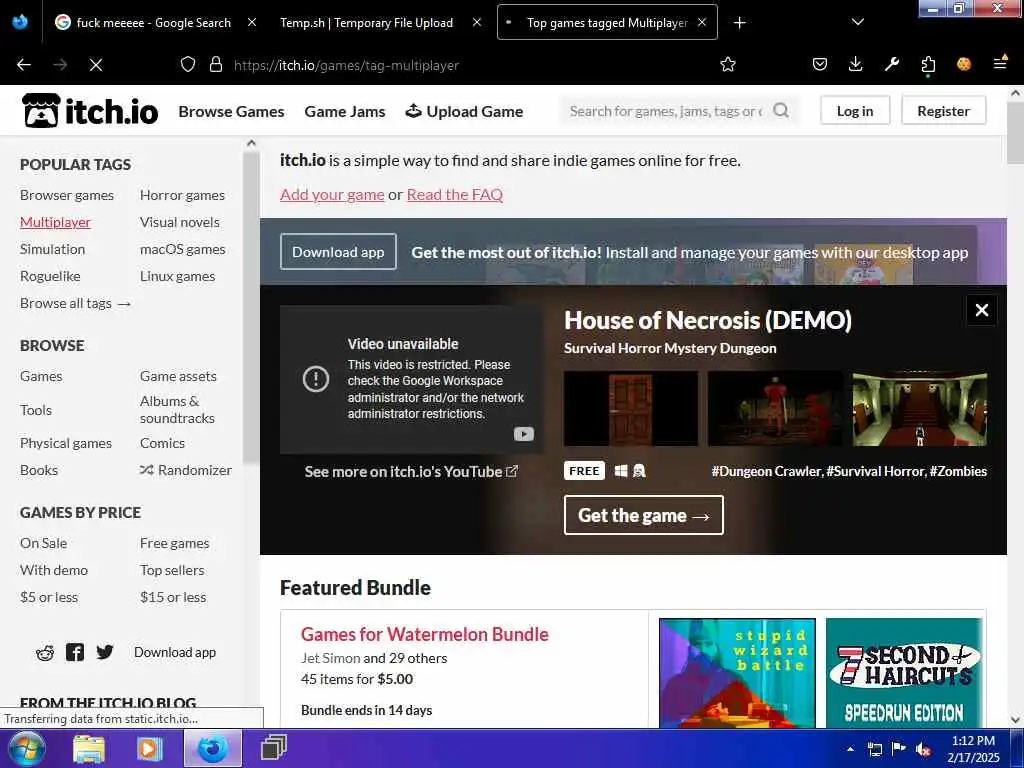Open staircase hall screenshot thumbnail

920,409
